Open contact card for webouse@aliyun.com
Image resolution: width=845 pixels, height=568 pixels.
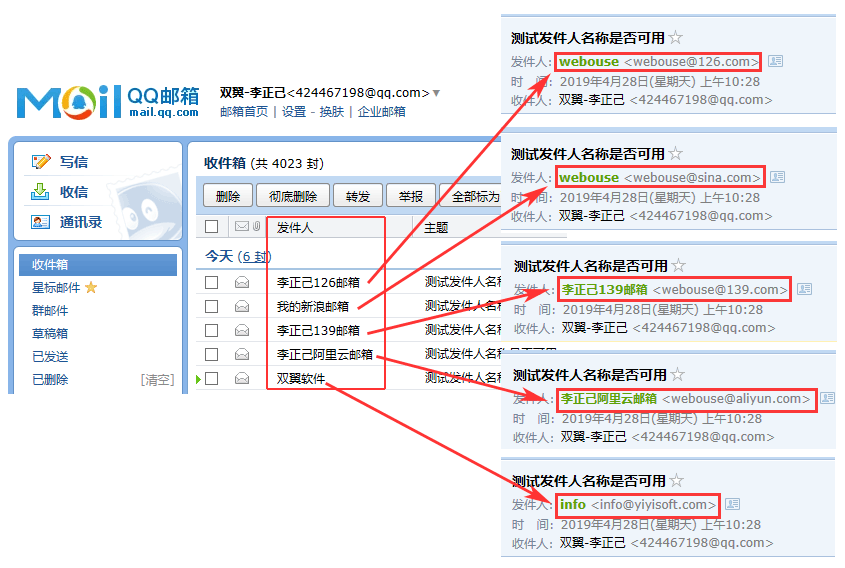click(827, 398)
